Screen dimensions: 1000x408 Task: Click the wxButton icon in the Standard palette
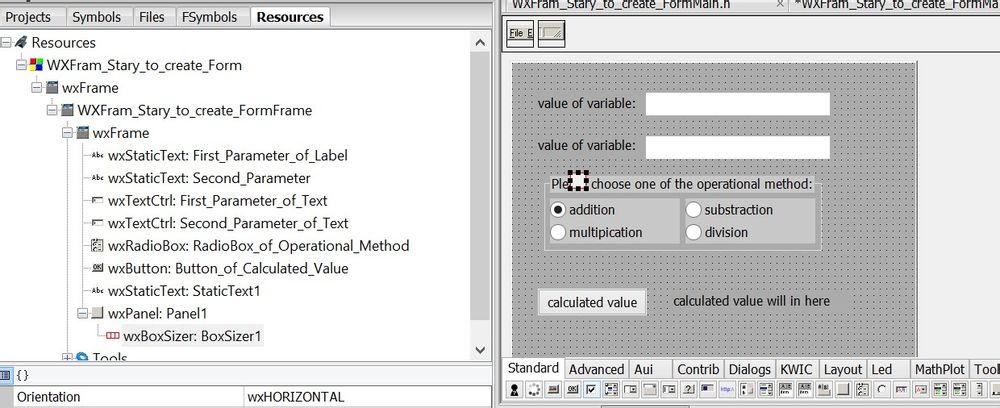point(573,390)
